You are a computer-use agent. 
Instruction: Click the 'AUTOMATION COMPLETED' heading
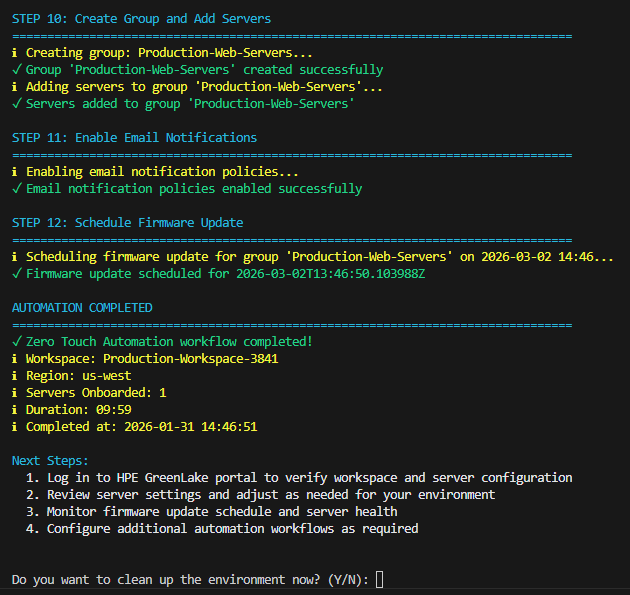pos(82,308)
